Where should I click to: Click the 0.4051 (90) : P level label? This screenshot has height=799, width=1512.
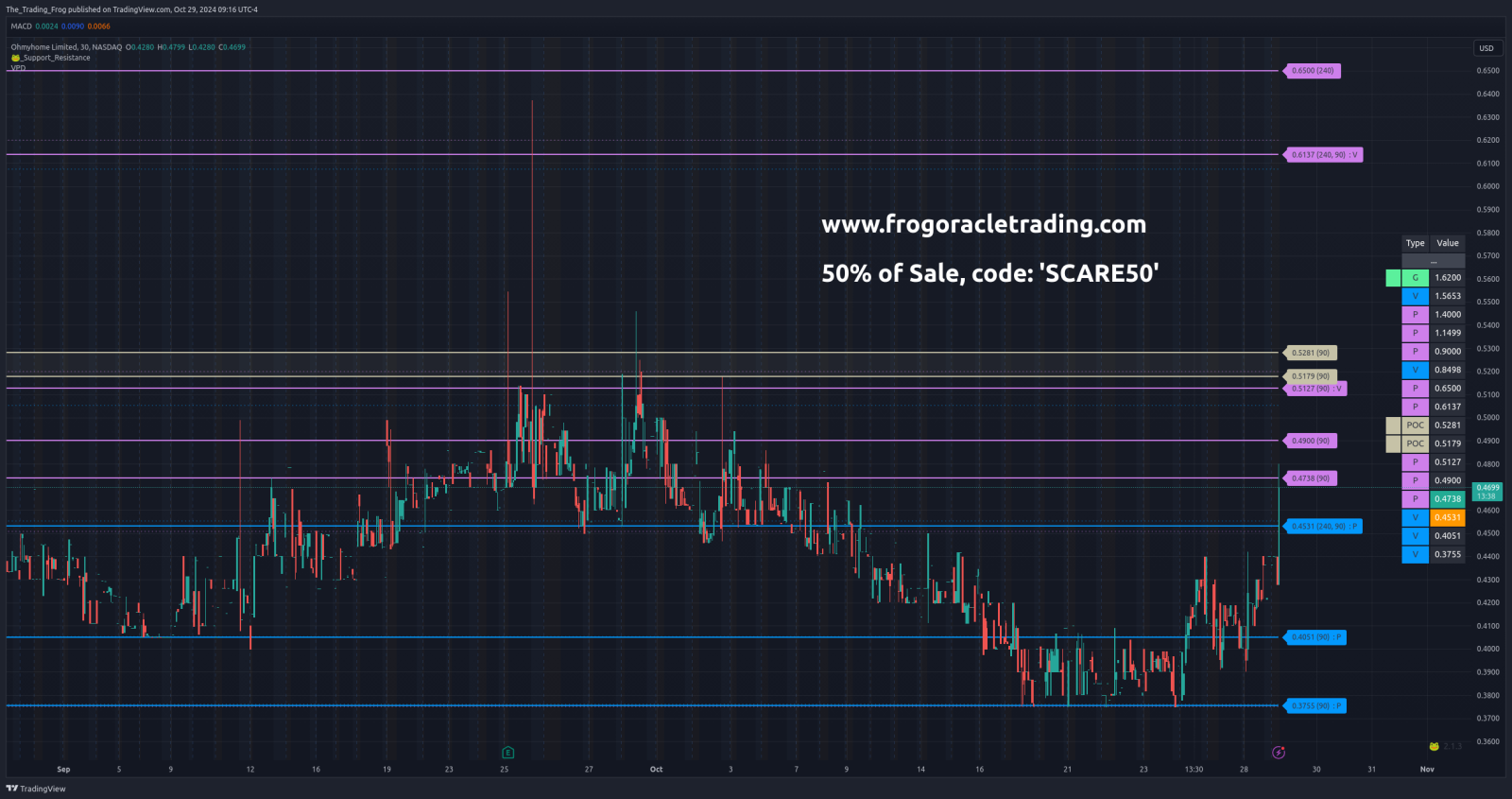[1315, 637]
